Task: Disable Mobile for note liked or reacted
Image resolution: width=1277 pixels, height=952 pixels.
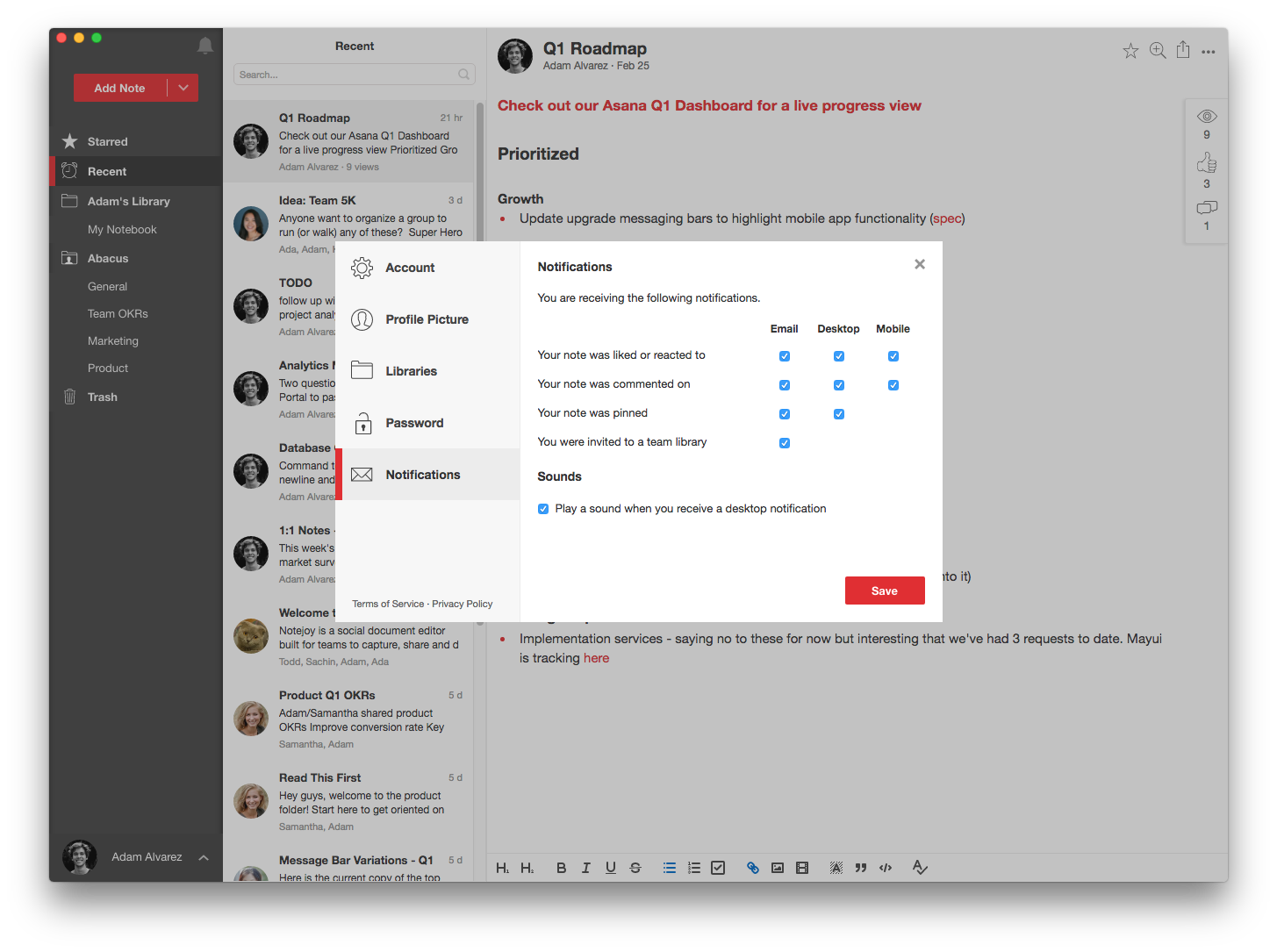Action: coord(893,356)
